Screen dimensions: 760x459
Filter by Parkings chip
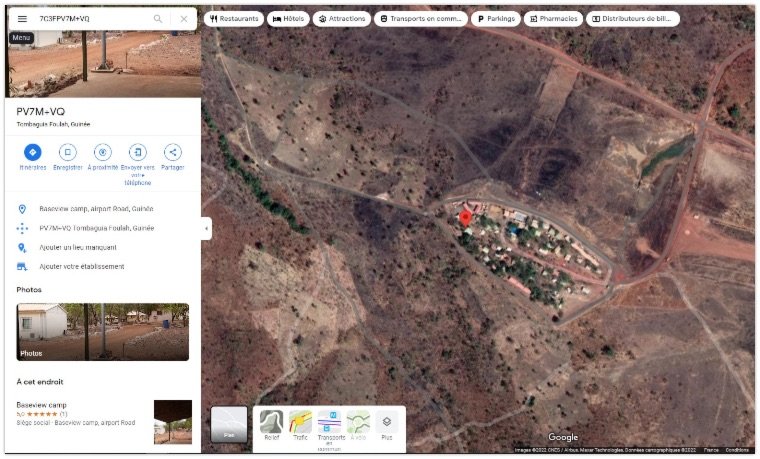click(x=496, y=19)
